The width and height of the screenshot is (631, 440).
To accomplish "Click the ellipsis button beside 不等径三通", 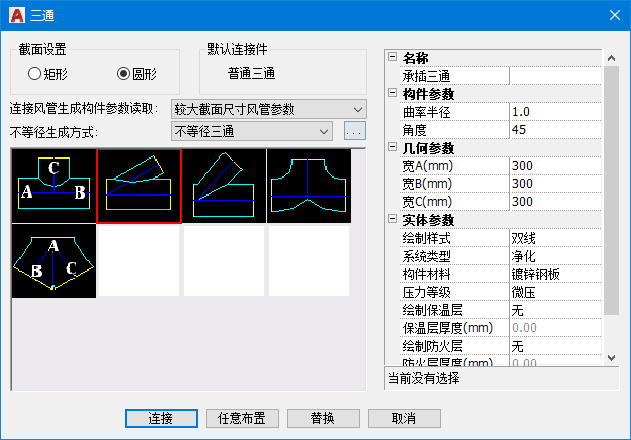I will (x=354, y=131).
